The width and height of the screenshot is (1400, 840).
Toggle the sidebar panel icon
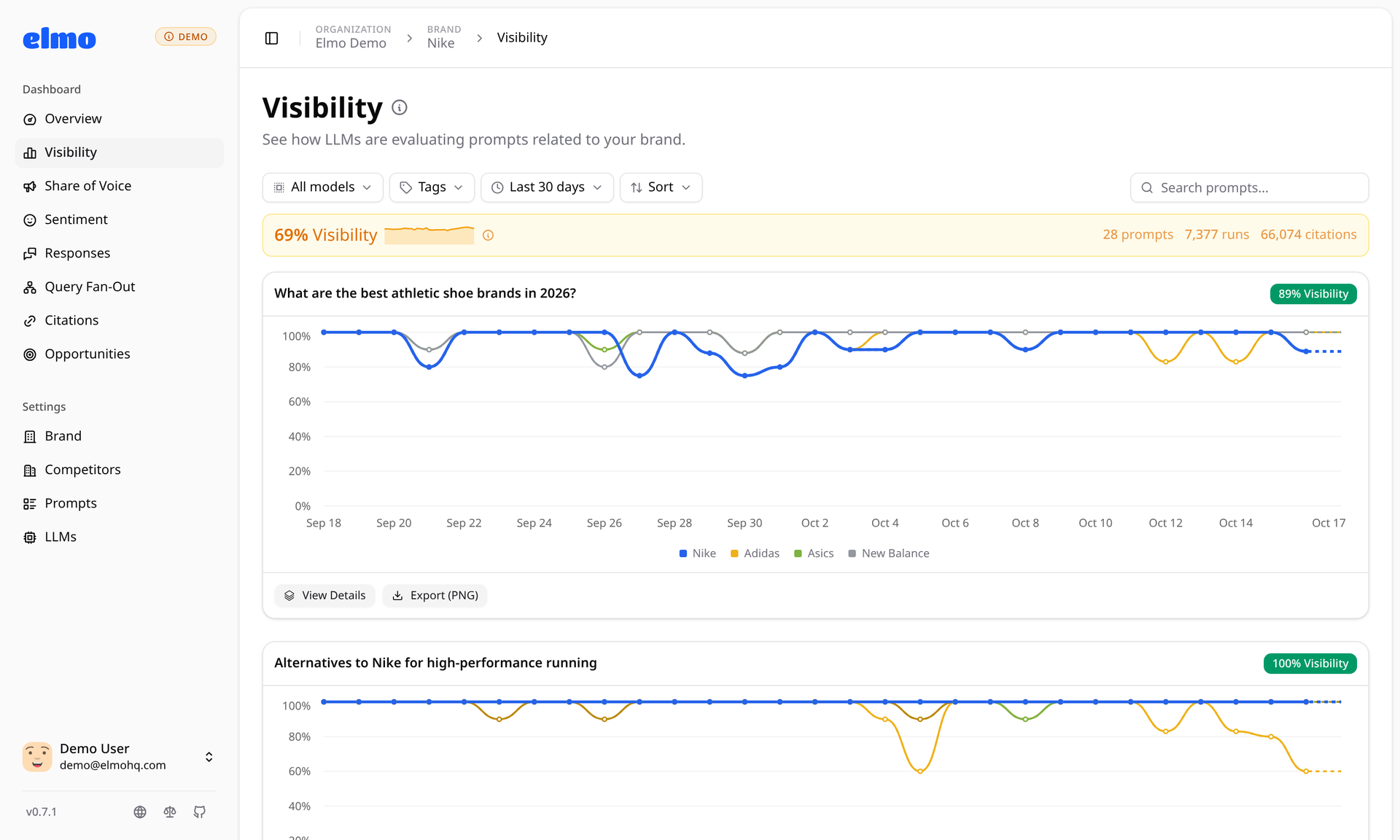pyautogui.click(x=271, y=38)
